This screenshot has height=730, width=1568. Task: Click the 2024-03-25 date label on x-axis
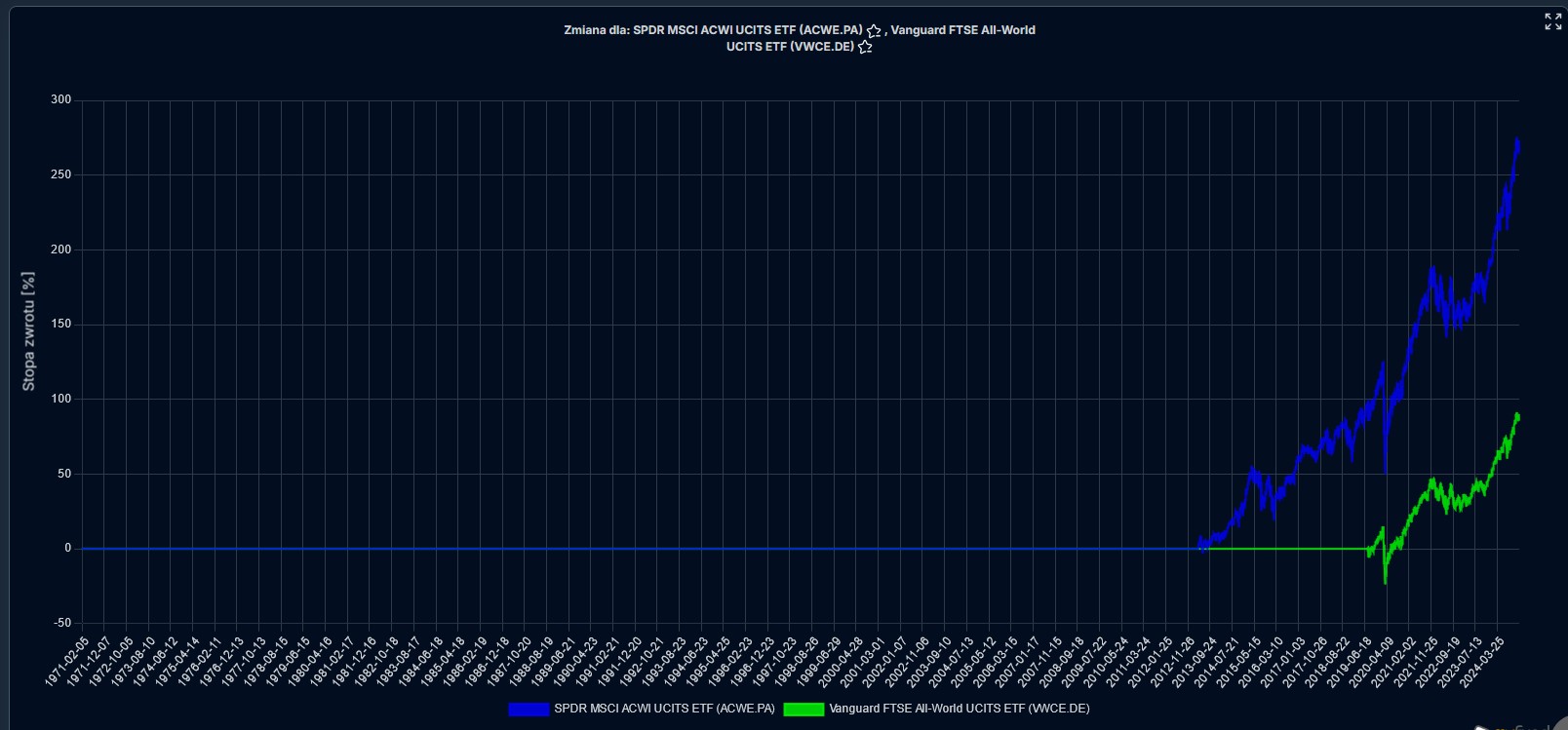1483,663
